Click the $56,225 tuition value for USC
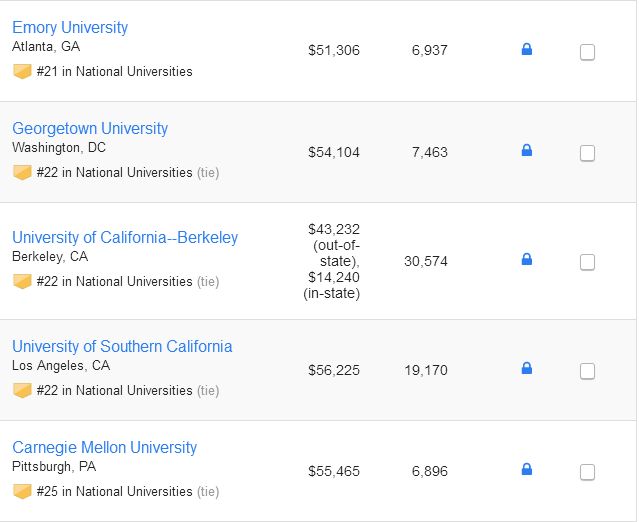The image size is (639, 522). pyautogui.click(x=334, y=370)
